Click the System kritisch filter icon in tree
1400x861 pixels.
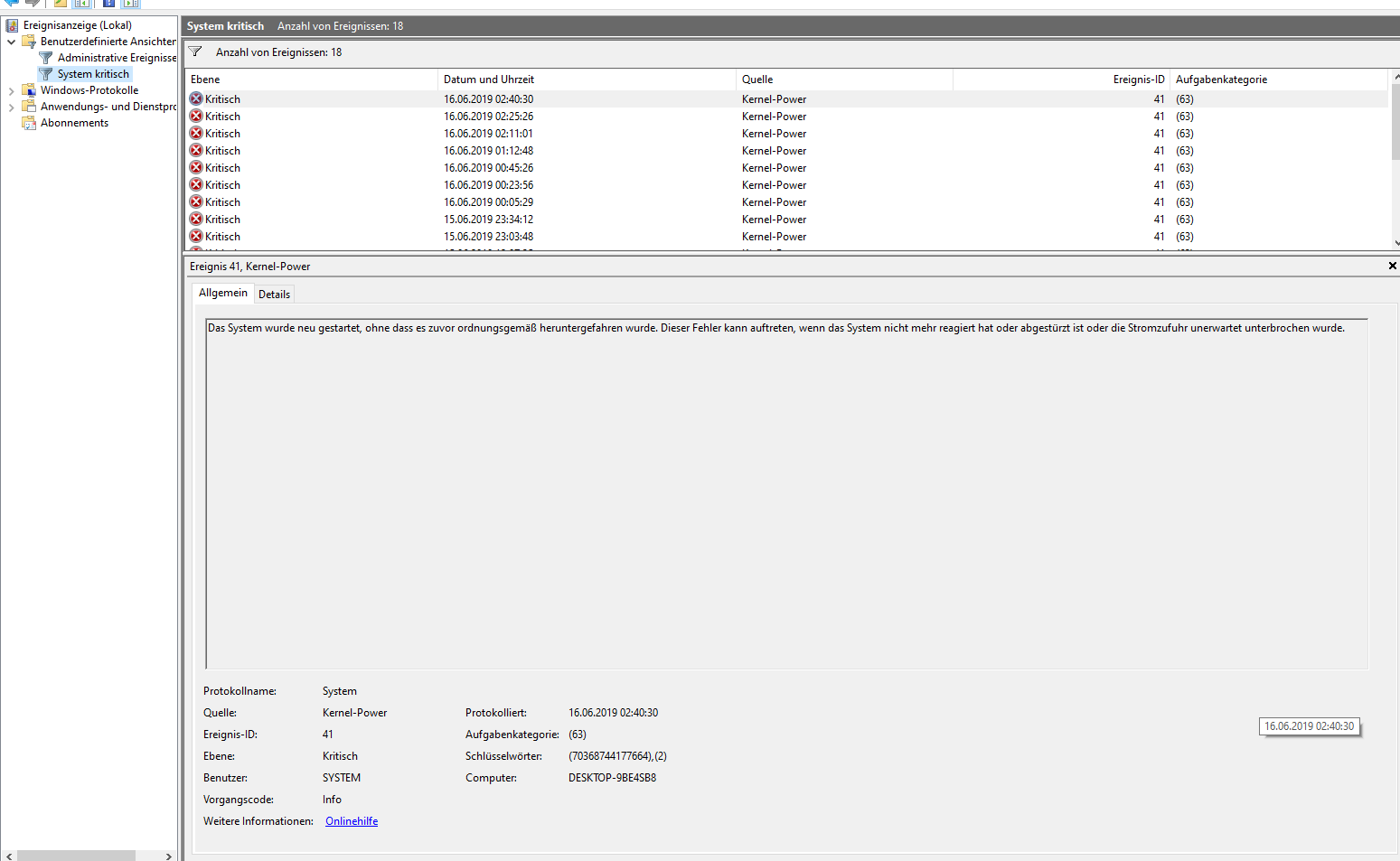point(46,74)
